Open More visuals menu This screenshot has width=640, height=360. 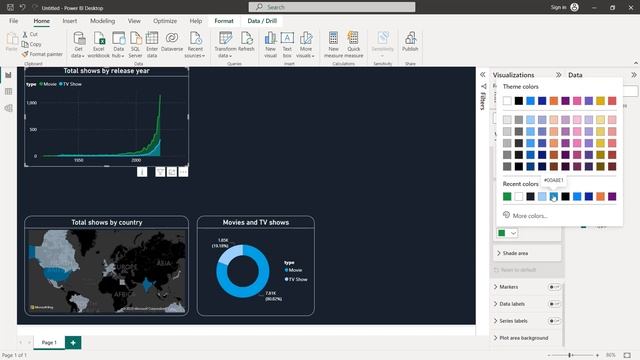306,45
